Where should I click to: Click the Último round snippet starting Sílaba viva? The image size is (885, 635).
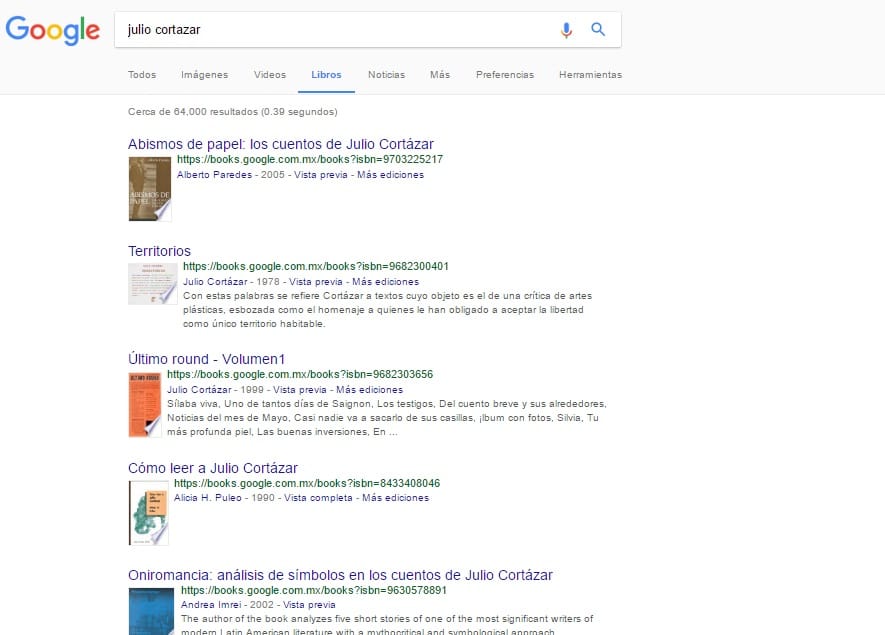(387, 418)
